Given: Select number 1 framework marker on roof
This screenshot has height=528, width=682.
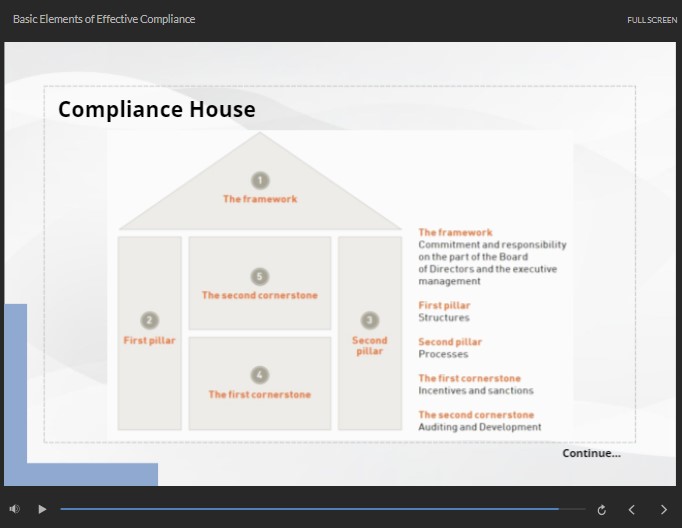Looking at the screenshot, I should [260, 181].
